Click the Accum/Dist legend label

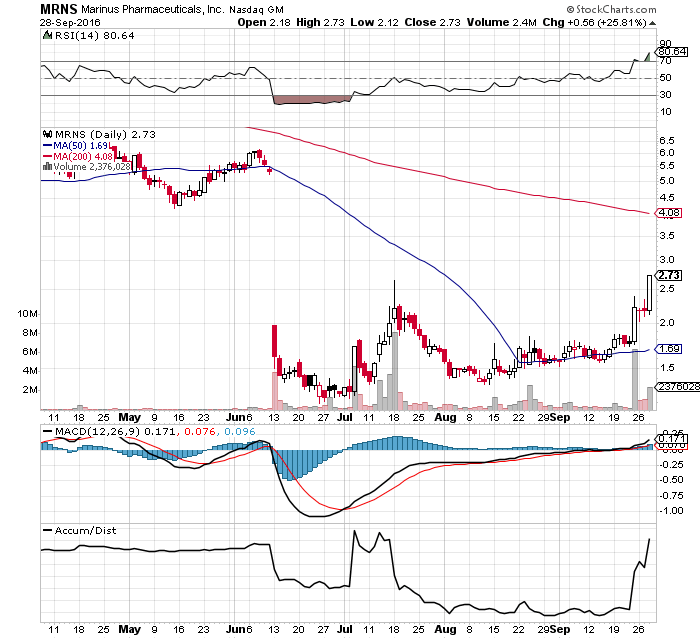click(85, 530)
